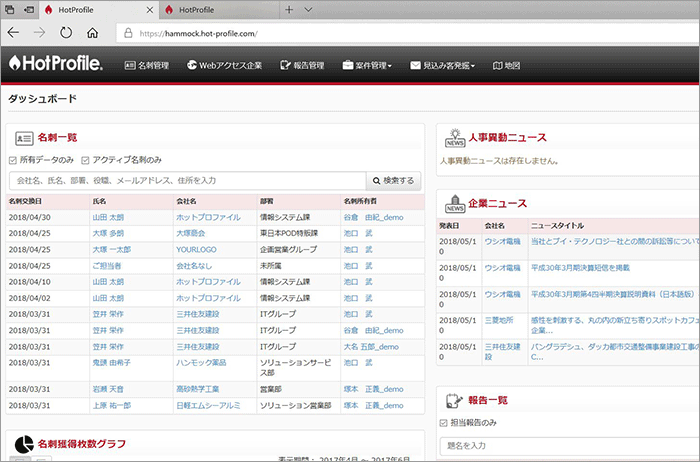Image resolution: width=700 pixels, height=462 pixels.
Task: Reload the page with the refresh icon
Action: tap(66, 33)
